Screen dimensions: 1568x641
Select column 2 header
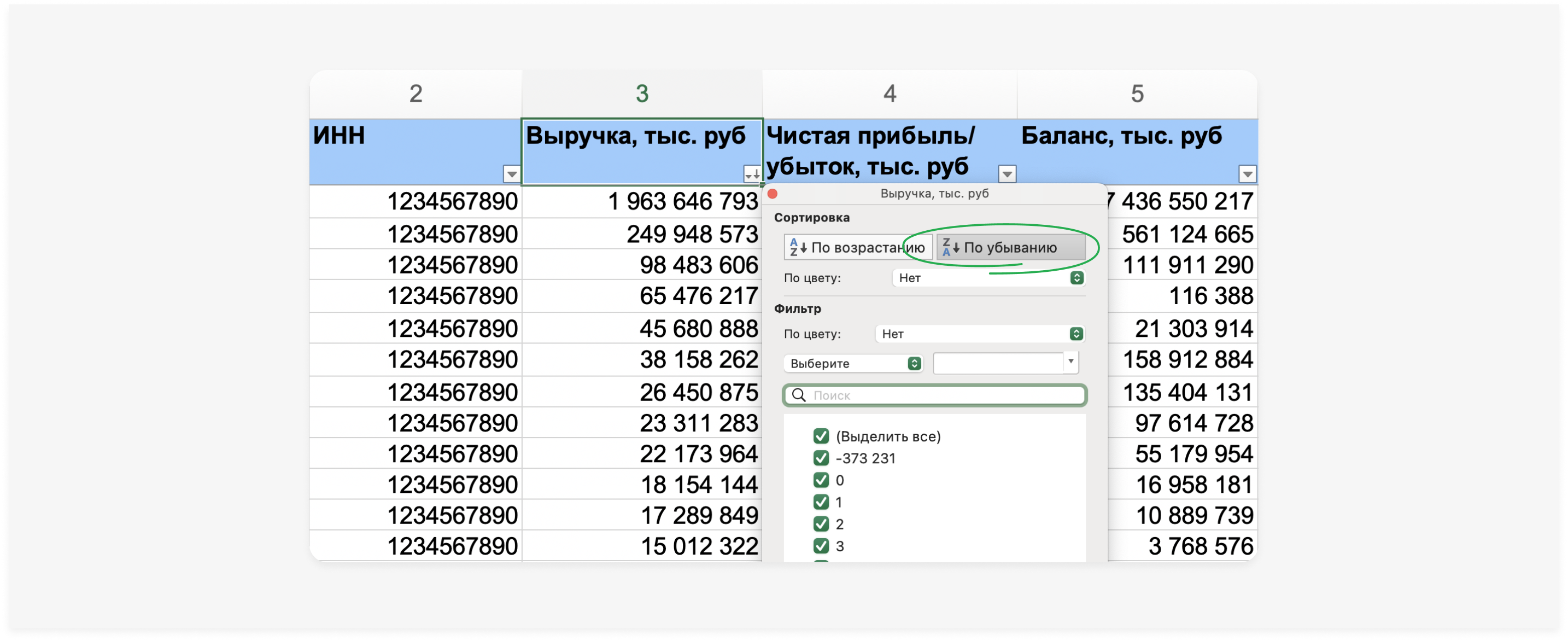coord(416,94)
